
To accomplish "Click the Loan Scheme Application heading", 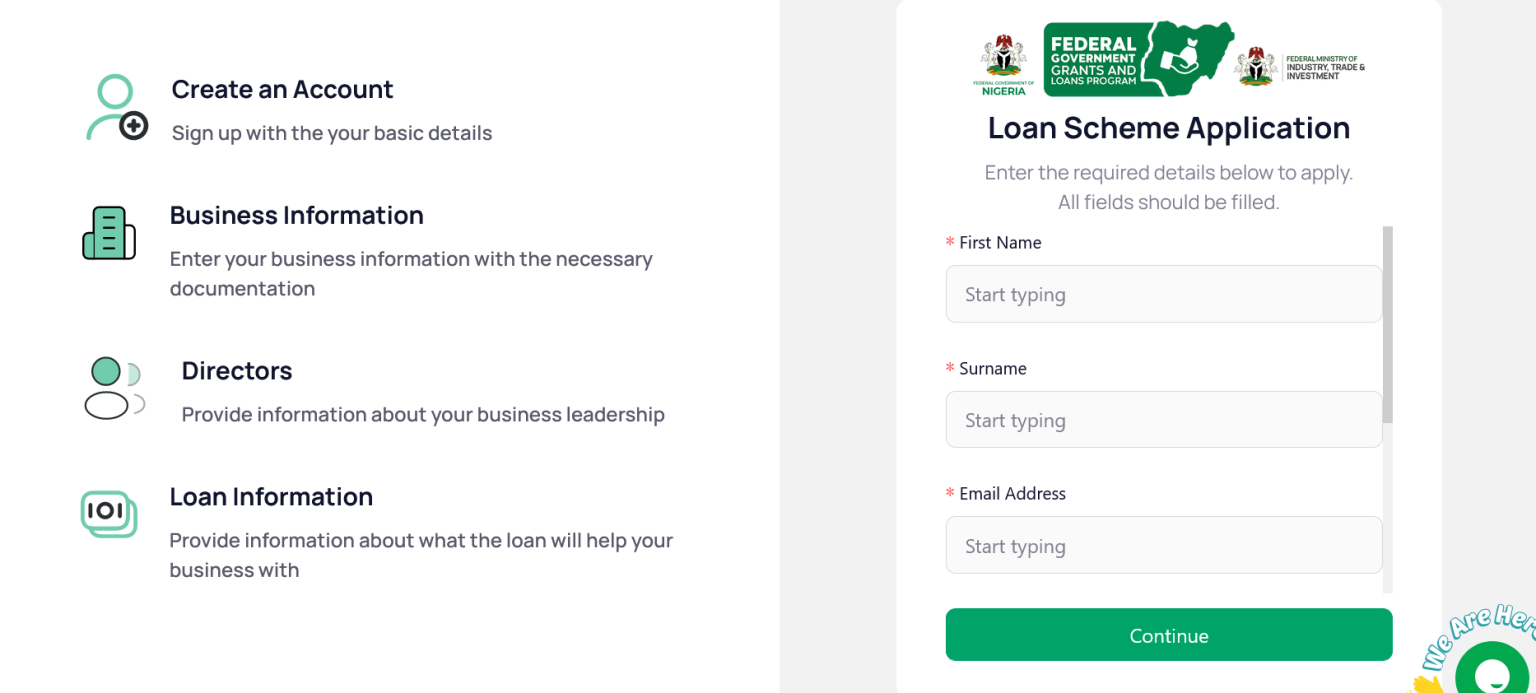I will [x=1168, y=128].
